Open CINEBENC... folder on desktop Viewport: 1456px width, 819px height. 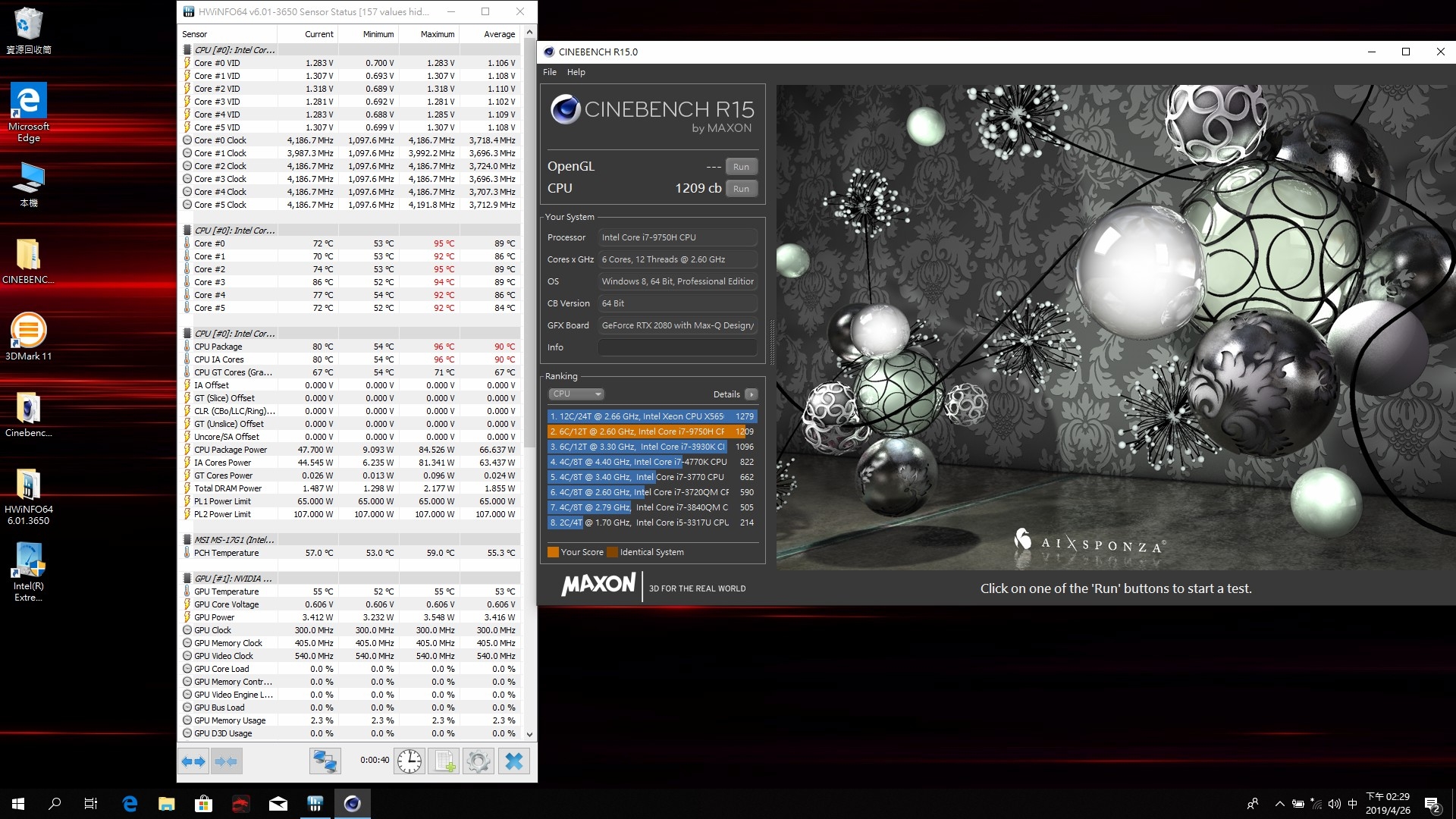[x=28, y=262]
